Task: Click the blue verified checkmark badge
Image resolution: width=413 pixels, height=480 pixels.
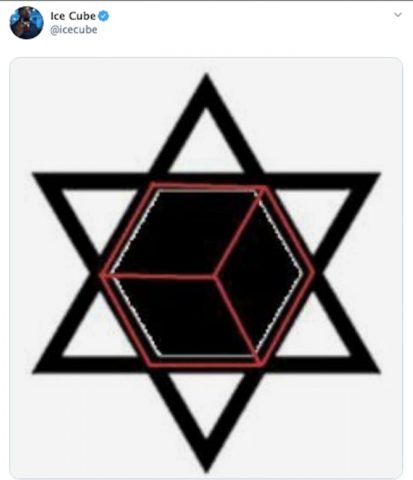Action: click(103, 16)
